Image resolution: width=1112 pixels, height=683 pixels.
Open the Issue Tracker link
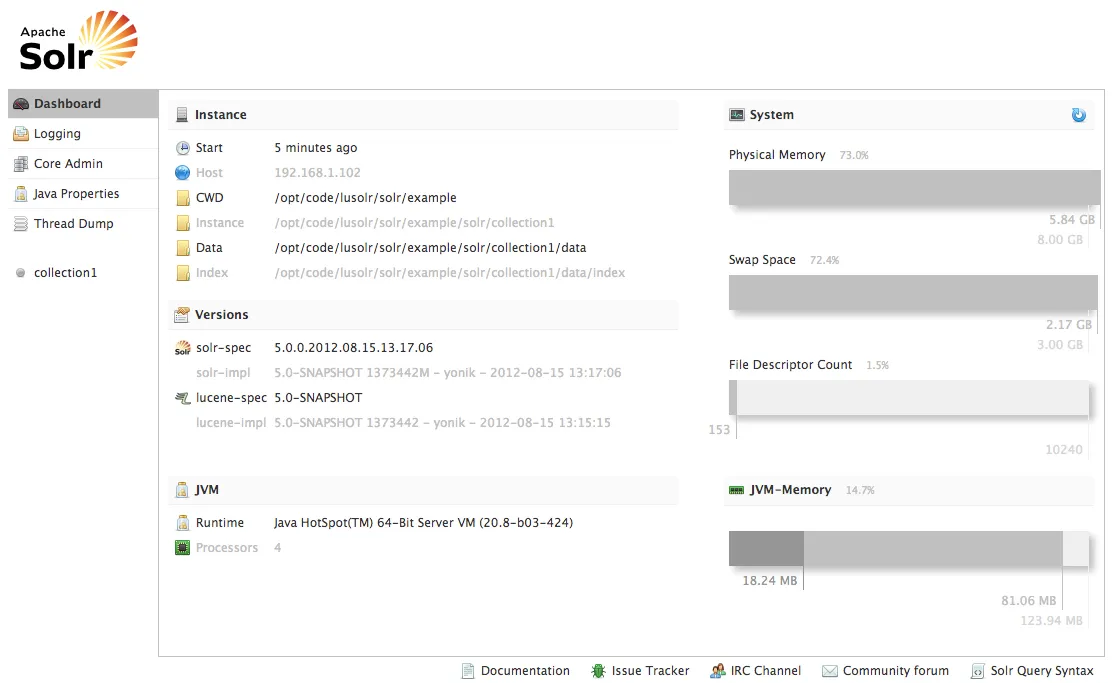pyautogui.click(x=640, y=671)
